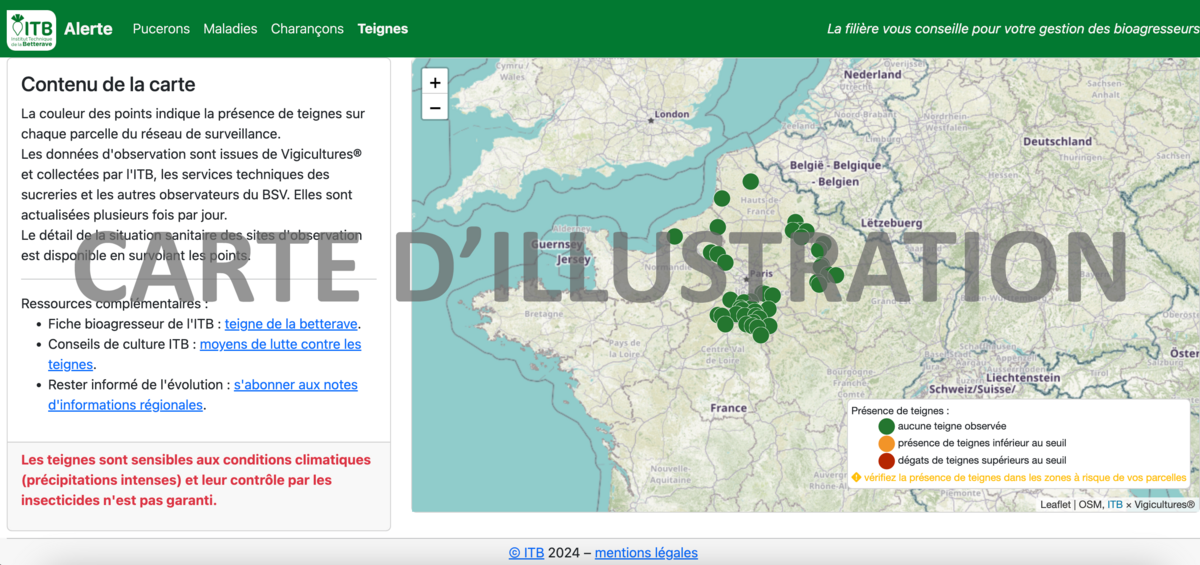Image resolution: width=1200 pixels, height=565 pixels.
Task: Zoom out on the map
Action: [x=435, y=108]
